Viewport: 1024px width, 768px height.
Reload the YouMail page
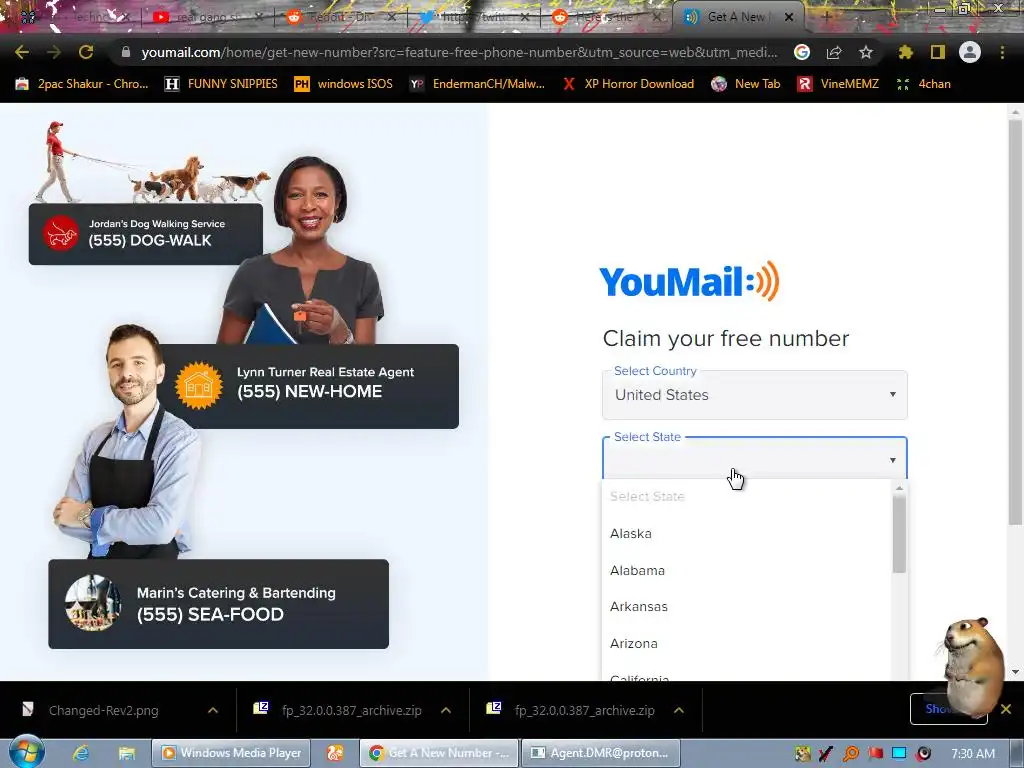click(x=86, y=52)
